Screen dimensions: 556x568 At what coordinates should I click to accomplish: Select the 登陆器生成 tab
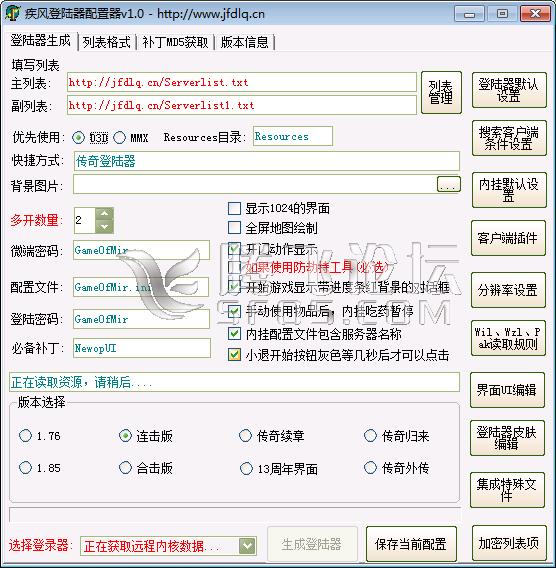pos(40,41)
